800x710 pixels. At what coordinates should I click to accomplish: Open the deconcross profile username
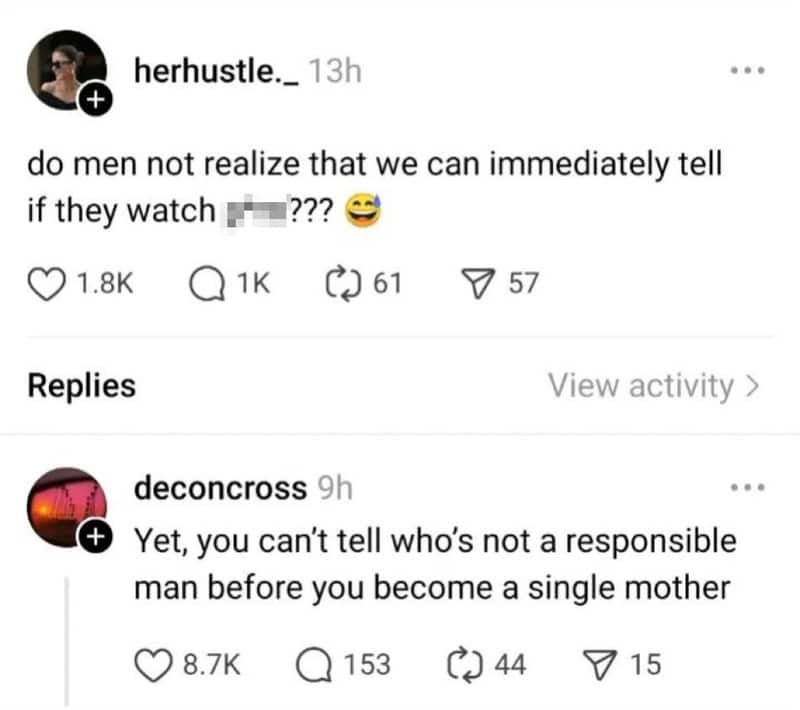tap(220, 488)
